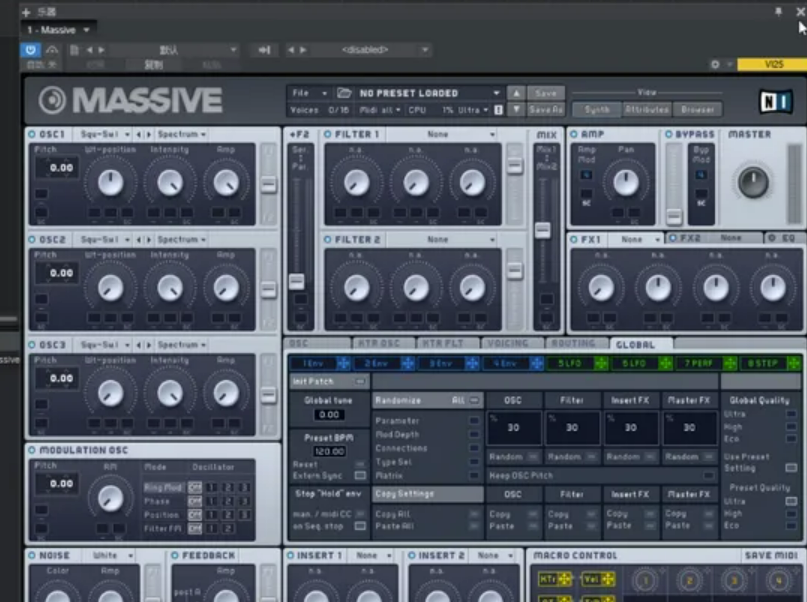Click the yellow Vel macro handle
Screen dimensions: 807x602
pos(608,579)
